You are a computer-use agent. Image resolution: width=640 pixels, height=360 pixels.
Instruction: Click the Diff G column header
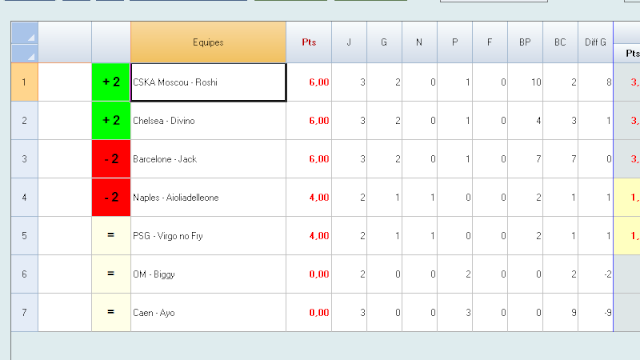pyautogui.click(x=596, y=42)
